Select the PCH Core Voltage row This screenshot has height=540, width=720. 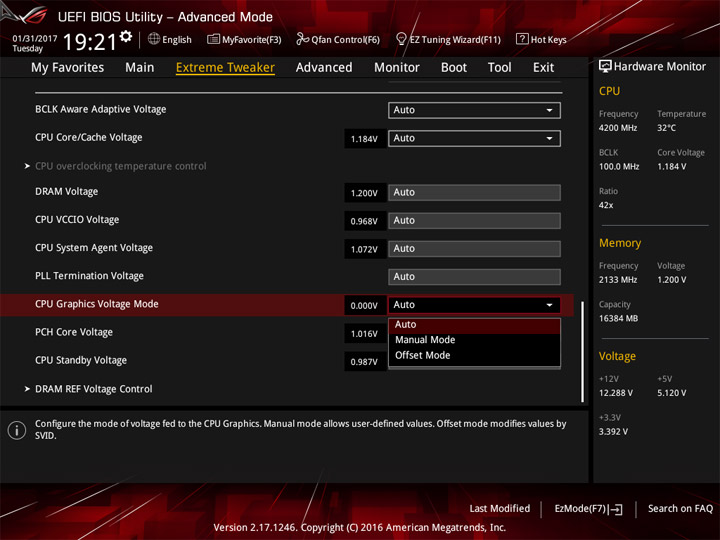[x=73, y=332]
